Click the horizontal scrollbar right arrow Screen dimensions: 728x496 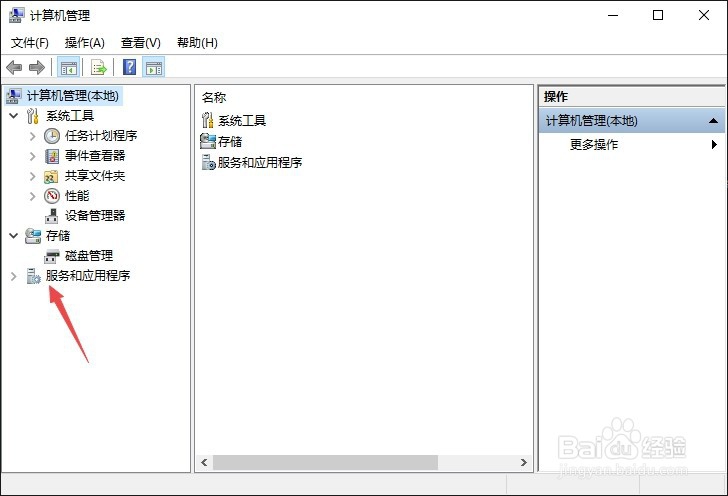coord(524,463)
